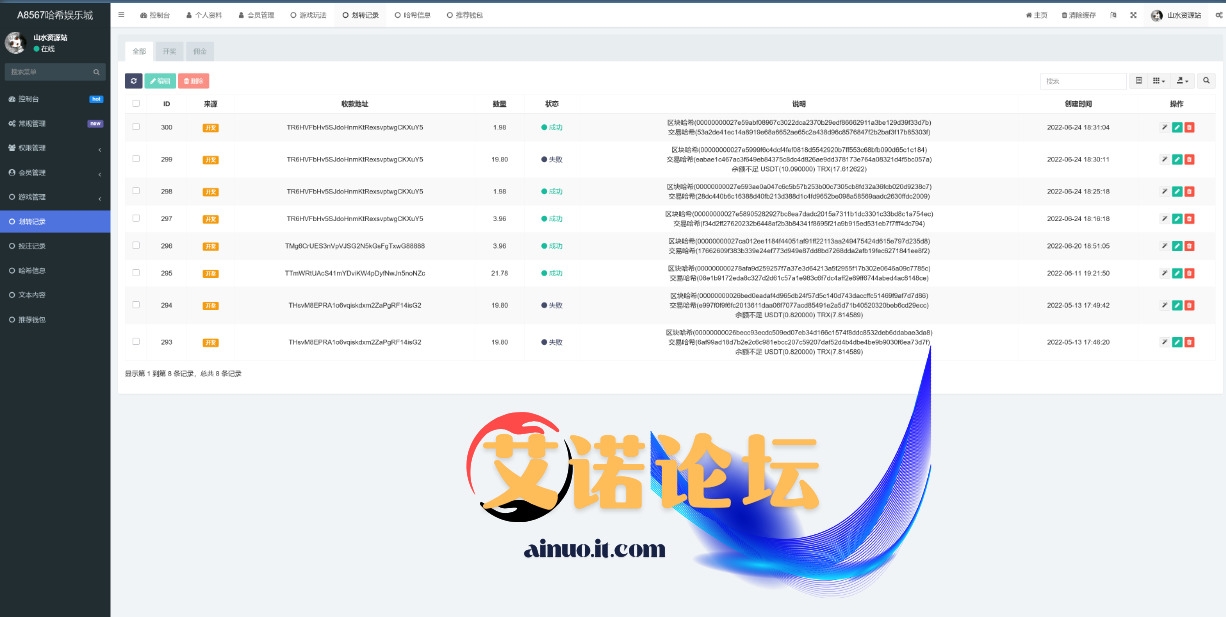Open the columns visibility dropdown

[1159, 81]
